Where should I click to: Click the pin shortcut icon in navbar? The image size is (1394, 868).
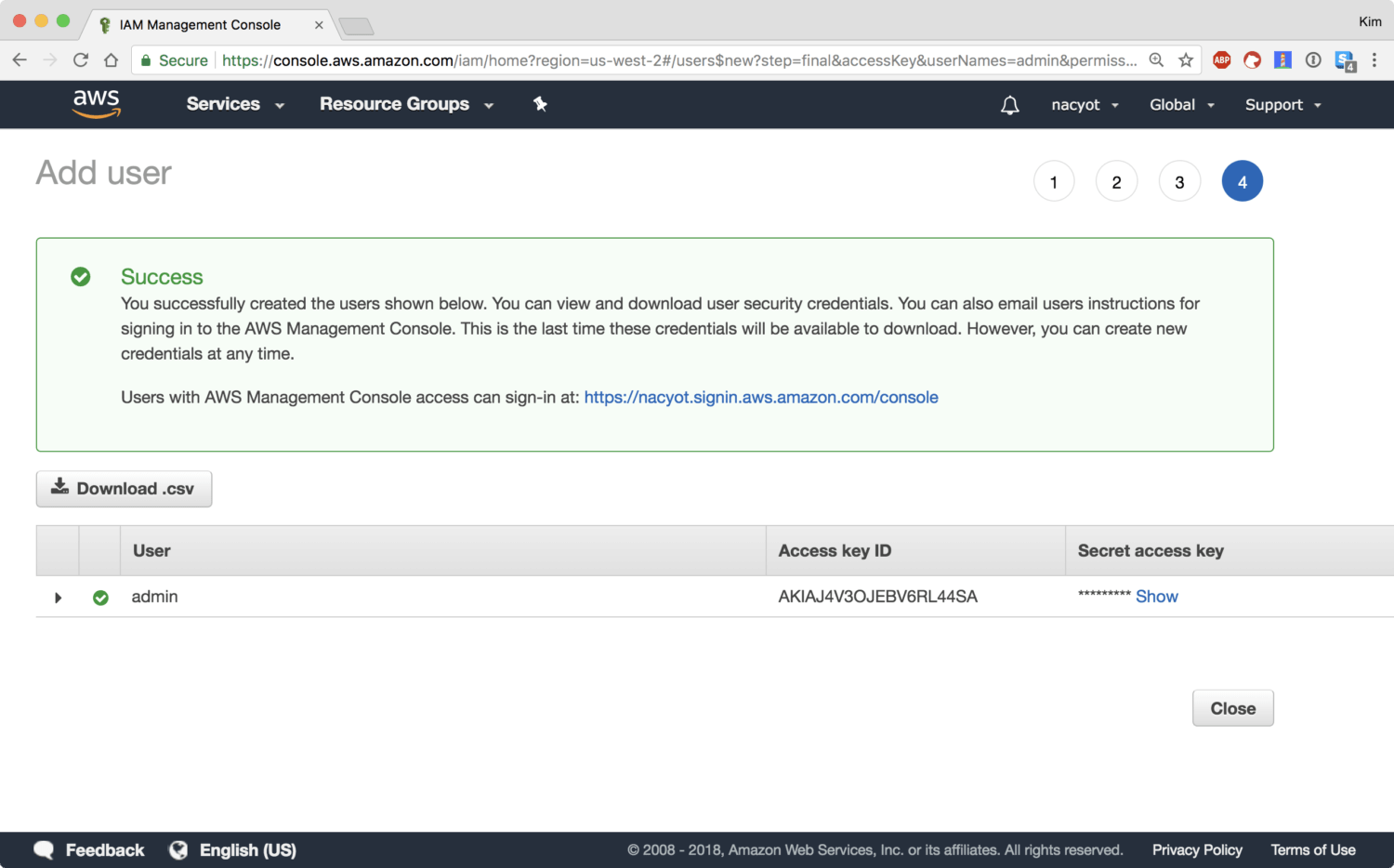pos(540,104)
